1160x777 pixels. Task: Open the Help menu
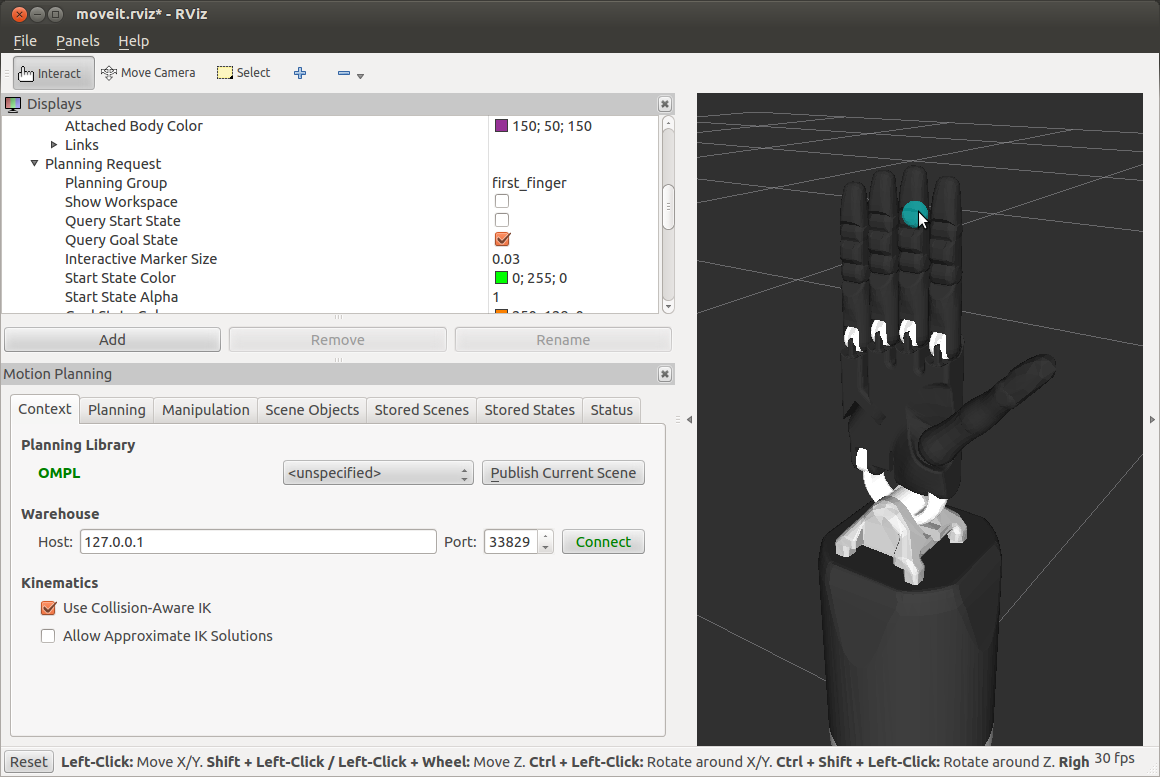click(133, 41)
